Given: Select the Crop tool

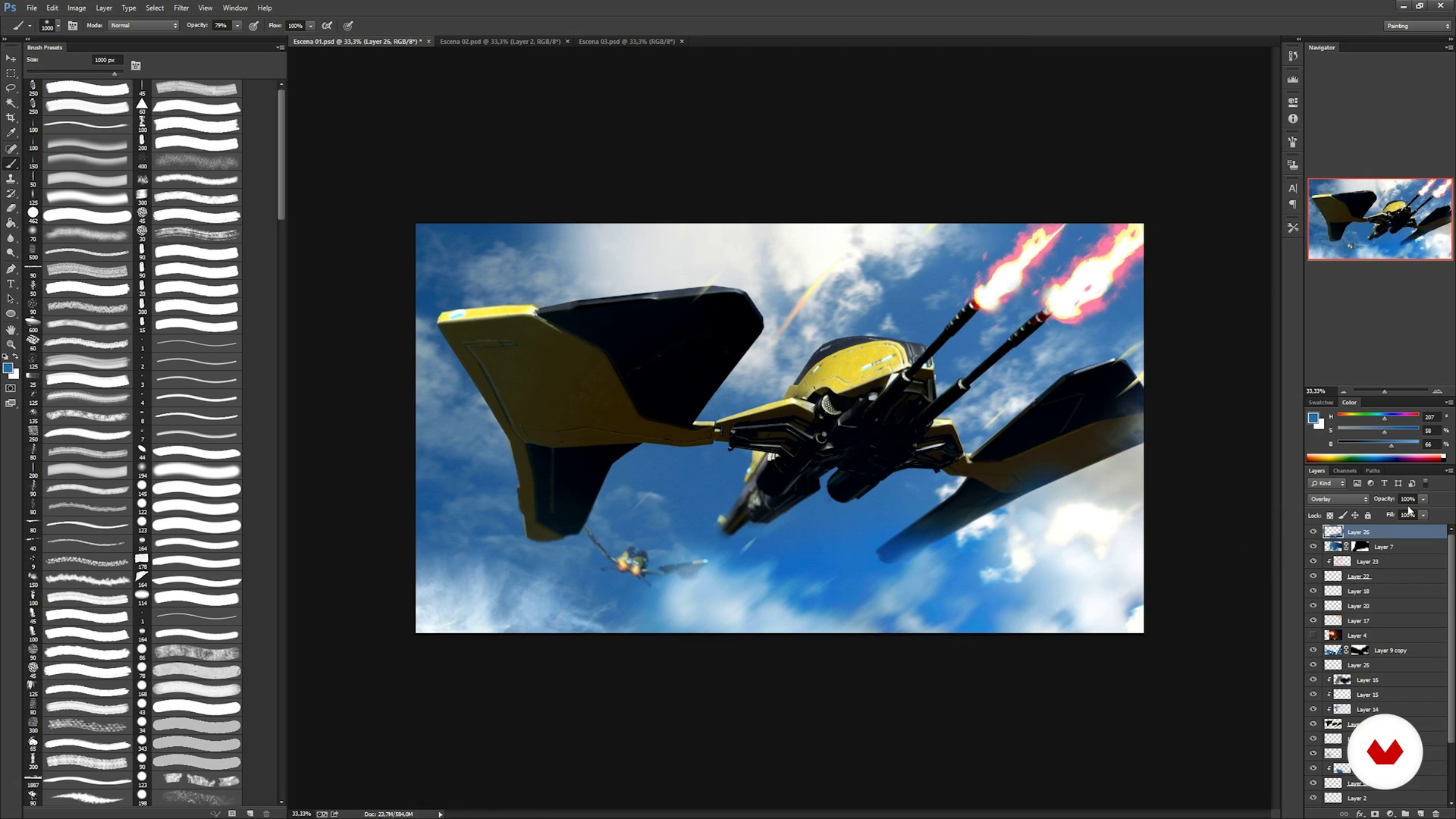Looking at the screenshot, I should pyautogui.click(x=11, y=118).
